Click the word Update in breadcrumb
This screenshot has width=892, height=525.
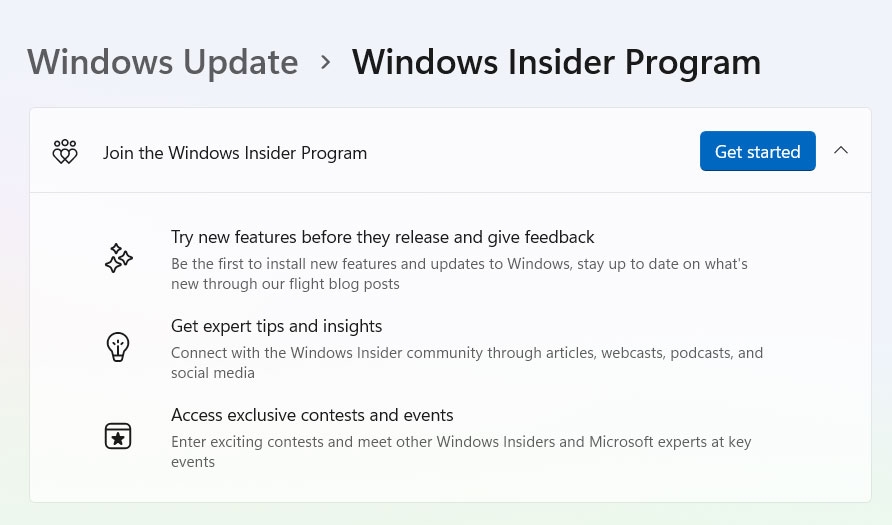tap(241, 62)
